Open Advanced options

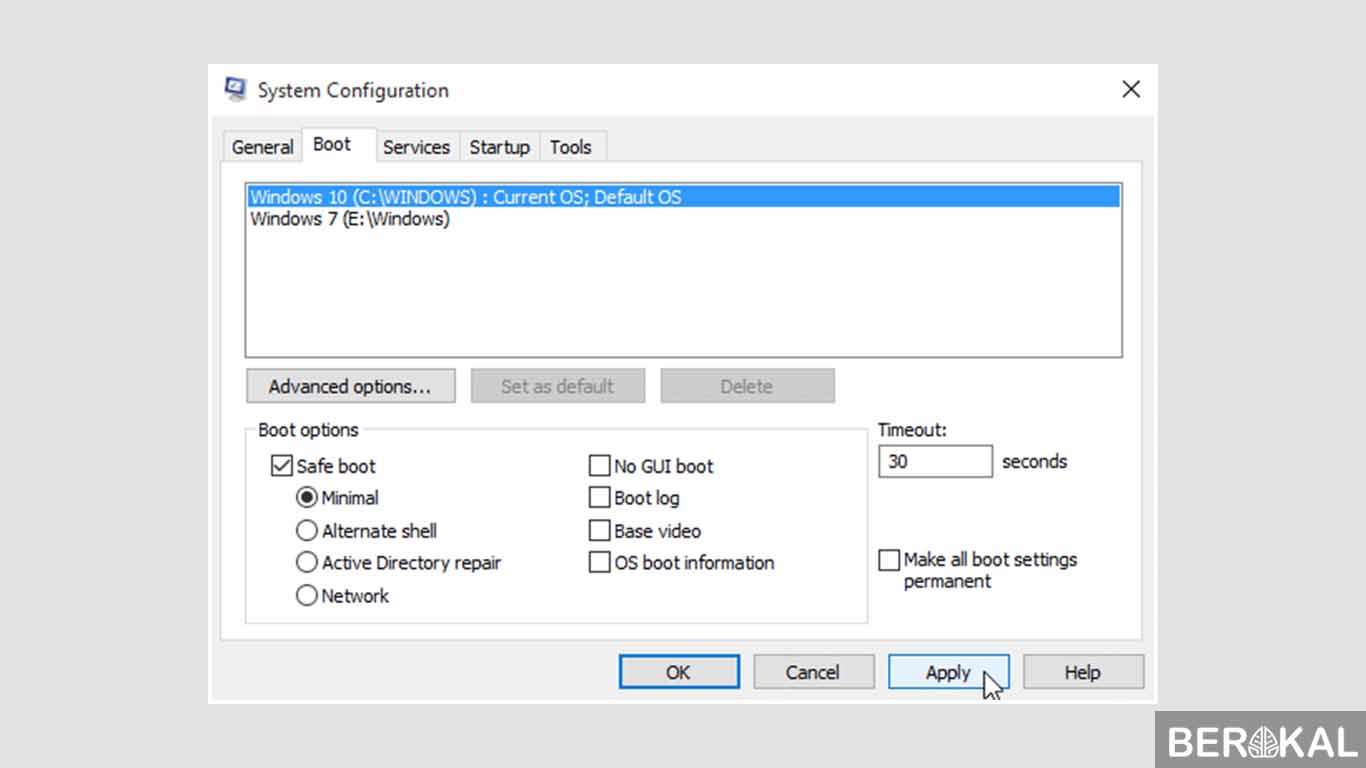pos(350,386)
